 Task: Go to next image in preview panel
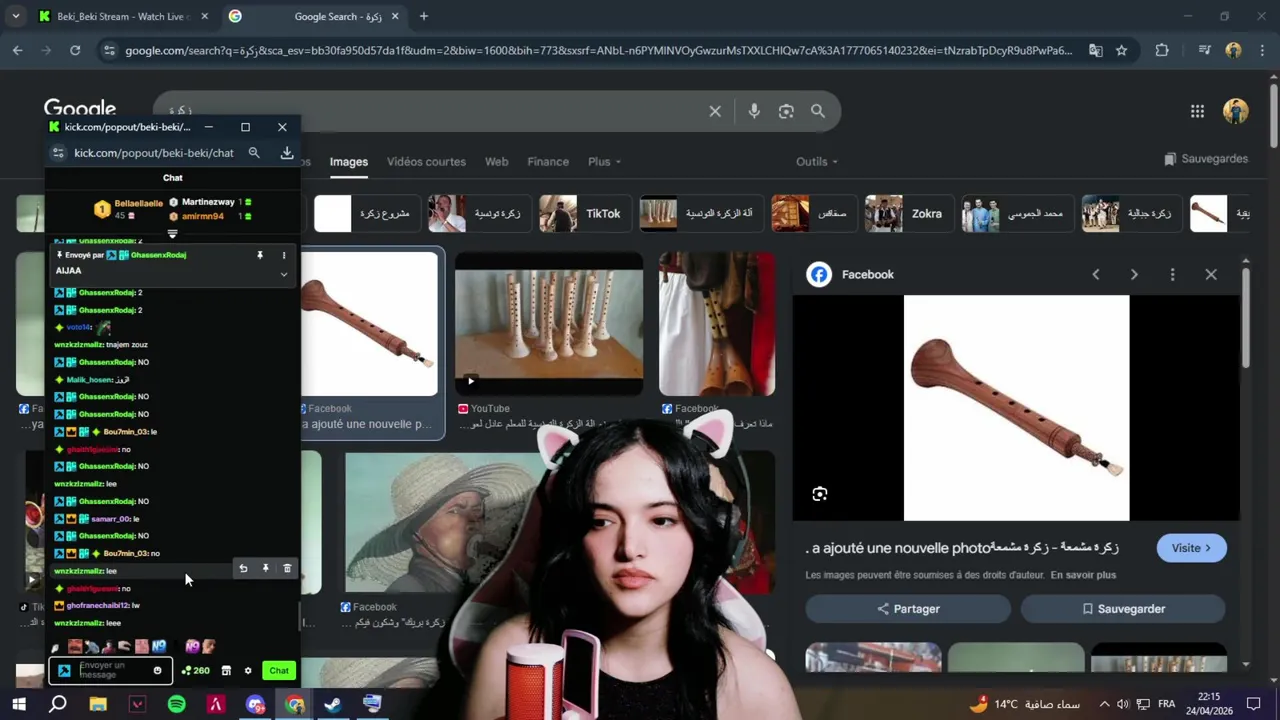(x=1134, y=274)
